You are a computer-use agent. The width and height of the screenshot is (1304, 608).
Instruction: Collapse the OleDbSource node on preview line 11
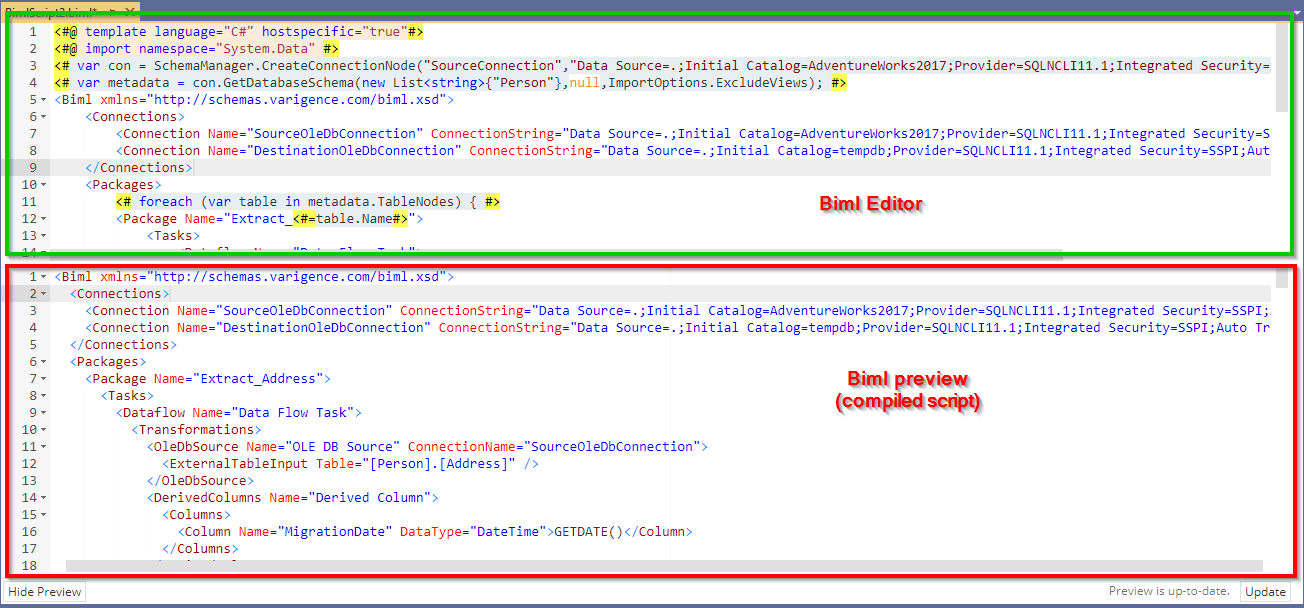click(x=45, y=447)
